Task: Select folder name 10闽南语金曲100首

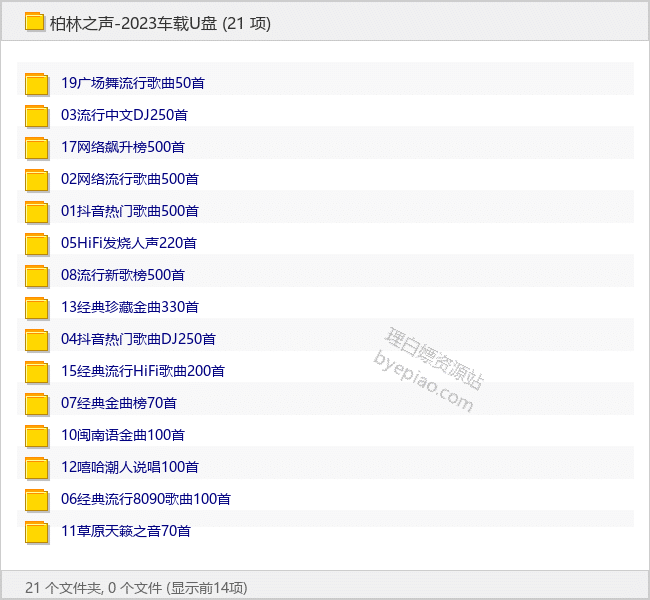Action: pos(123,435)
